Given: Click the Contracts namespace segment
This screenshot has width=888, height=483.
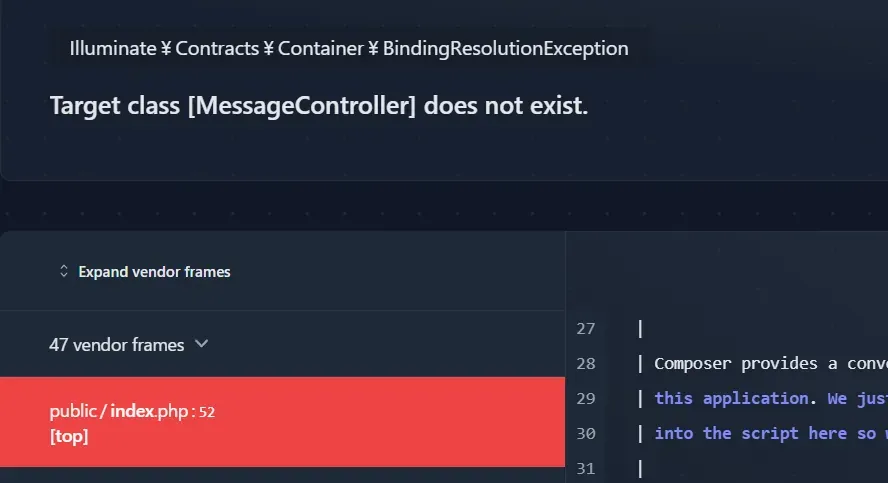Looking at the screenshot, I should [217, 48].
